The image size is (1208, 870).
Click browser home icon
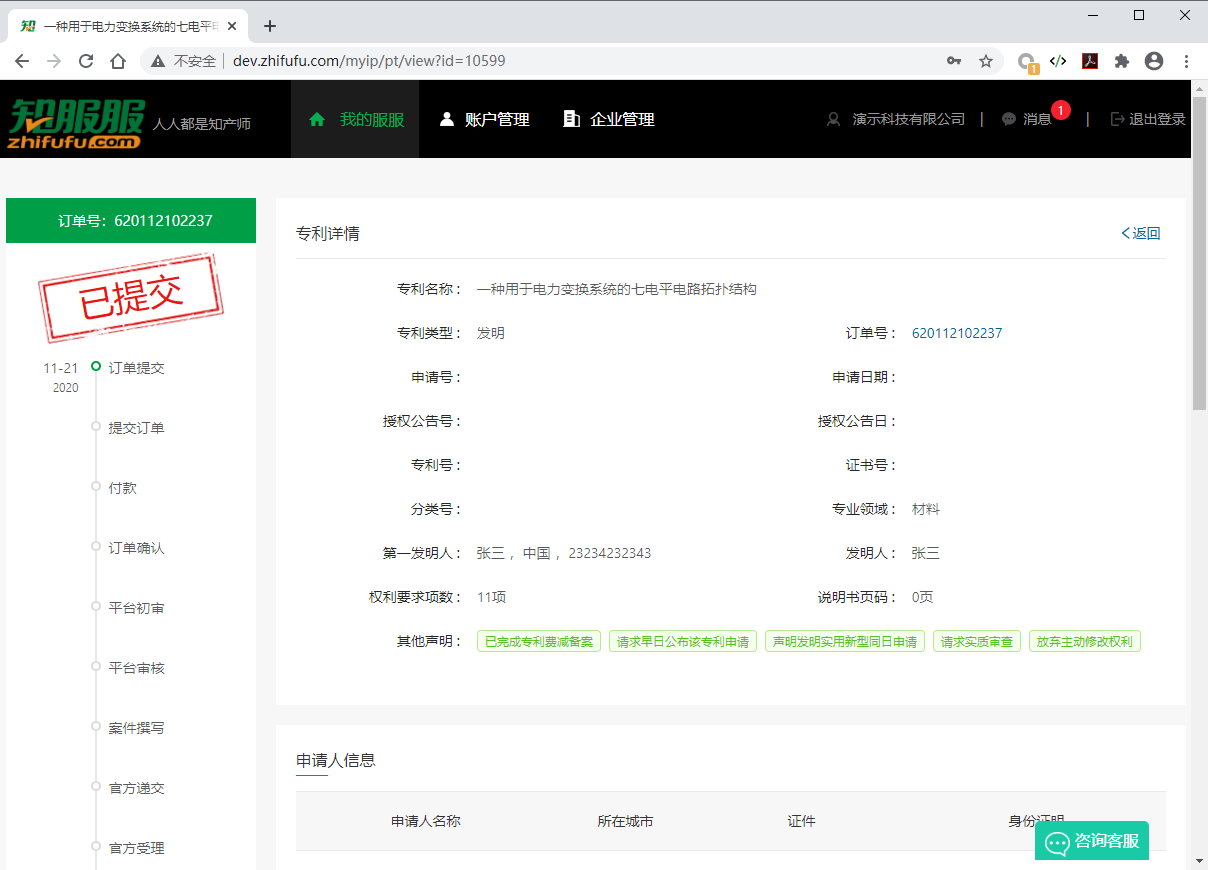118,61
